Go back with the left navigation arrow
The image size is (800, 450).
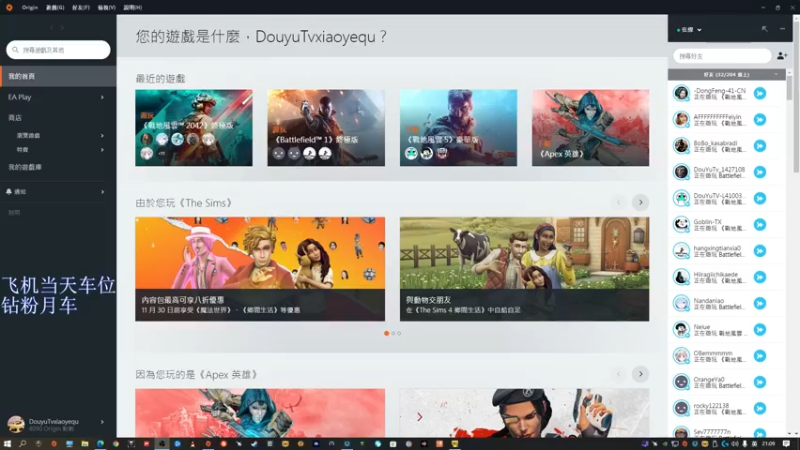(52, 28)
